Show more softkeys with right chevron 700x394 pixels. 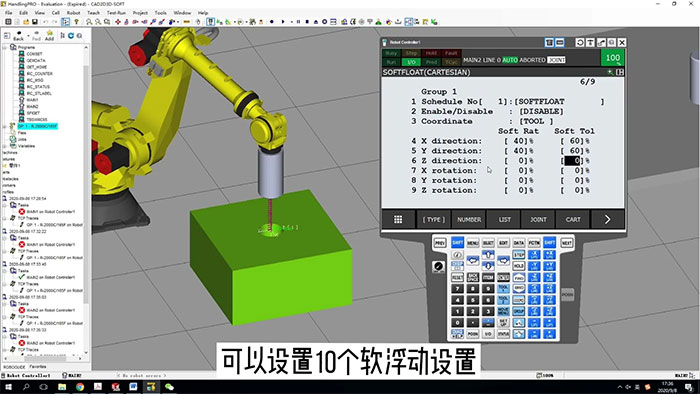607,219
